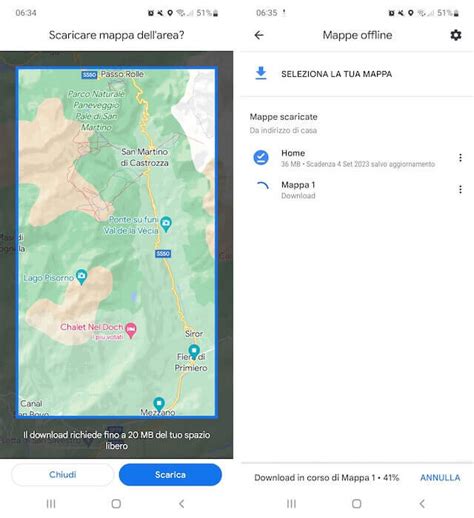The height and width of the screenshot is (518, 474).
Task: Tap Parco Naturale Paneveggio label
Action: coord(96,110)
